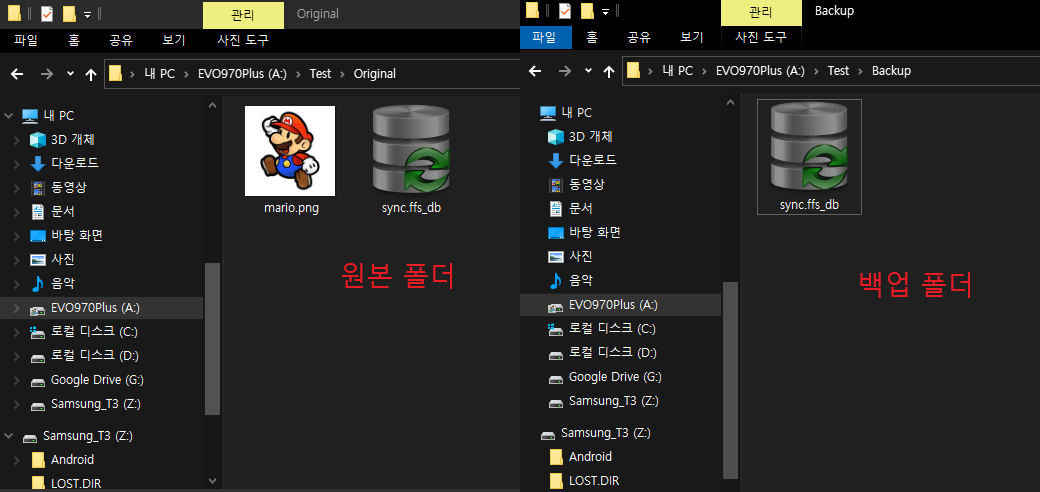Viewport: 1040px width, 492px height.
Task: Click 3D 개체 icon in Backup window sidebar
Action: [x=556, y=137]
